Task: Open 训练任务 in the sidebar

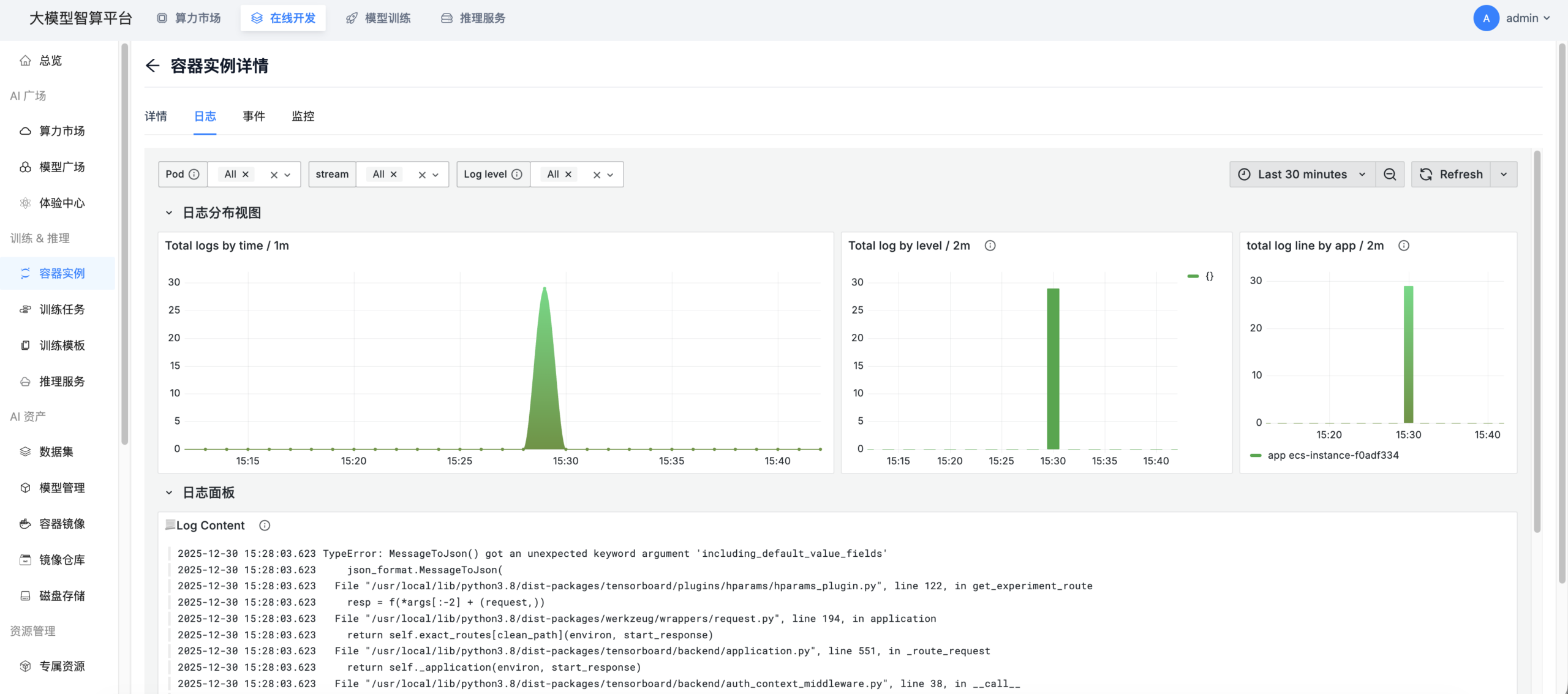Action: (62, 309)
